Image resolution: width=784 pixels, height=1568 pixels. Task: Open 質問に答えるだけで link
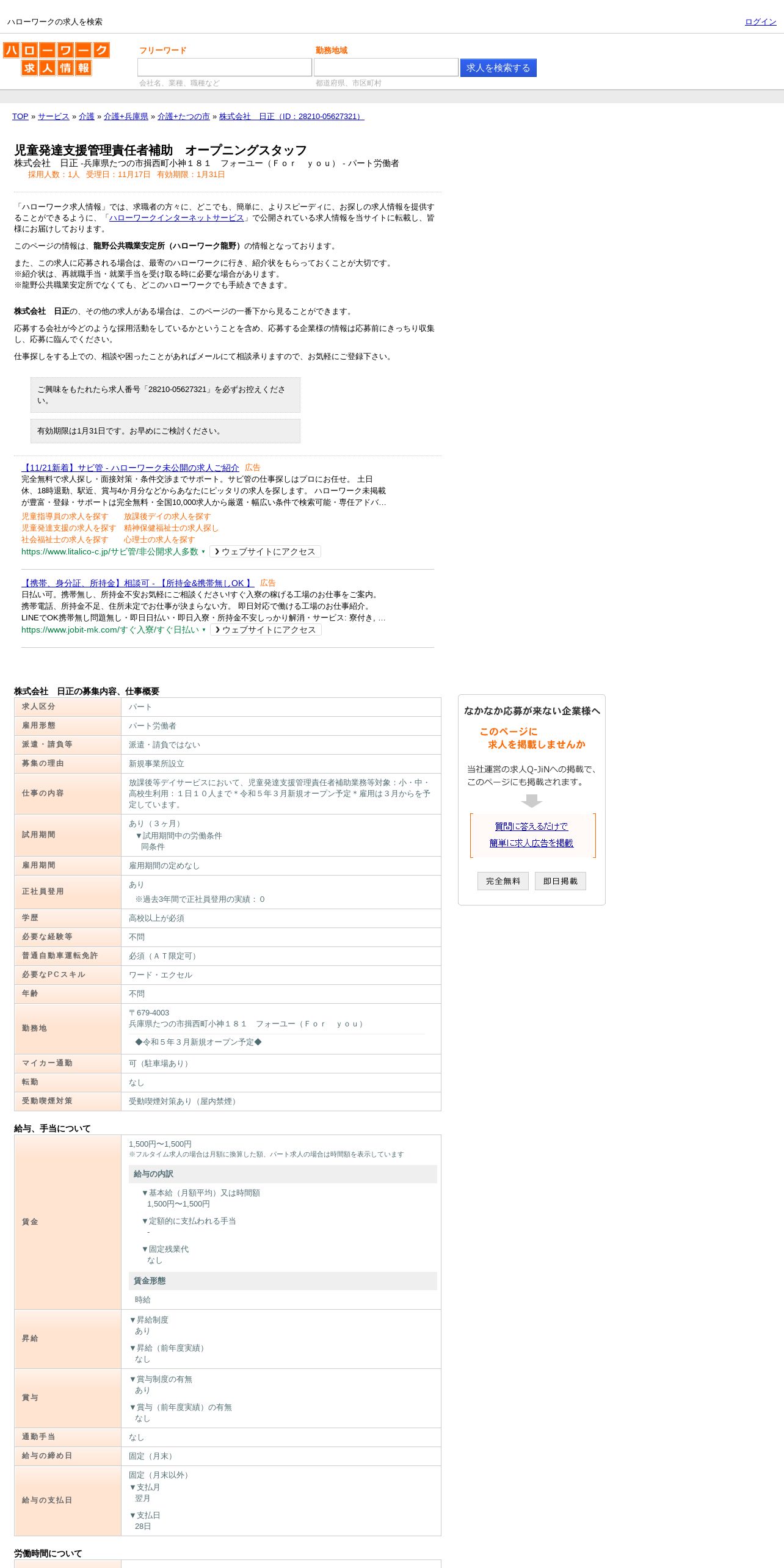click(531, 827)
